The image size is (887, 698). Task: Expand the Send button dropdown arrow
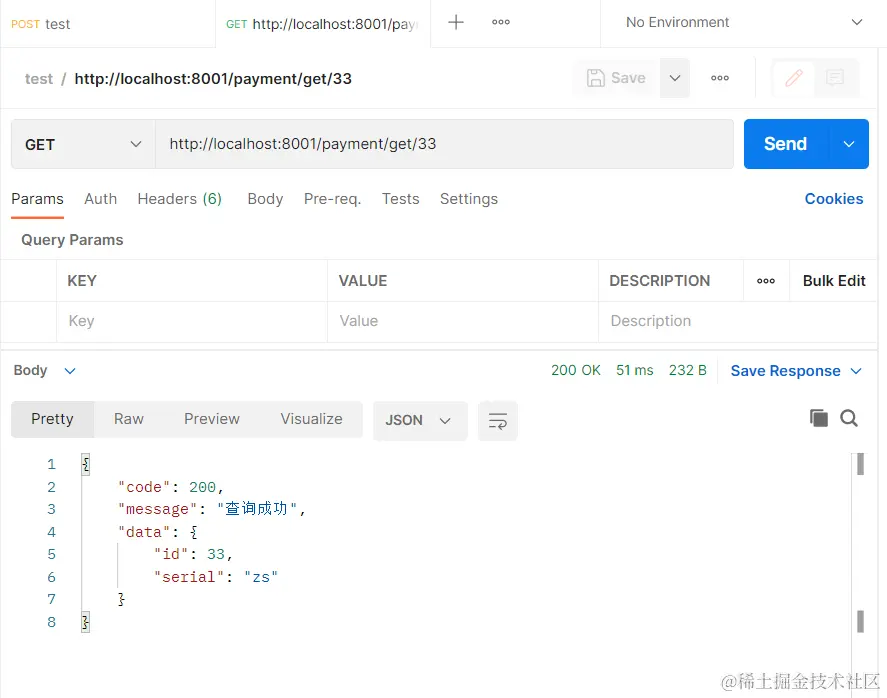click(x=849, y=144)
